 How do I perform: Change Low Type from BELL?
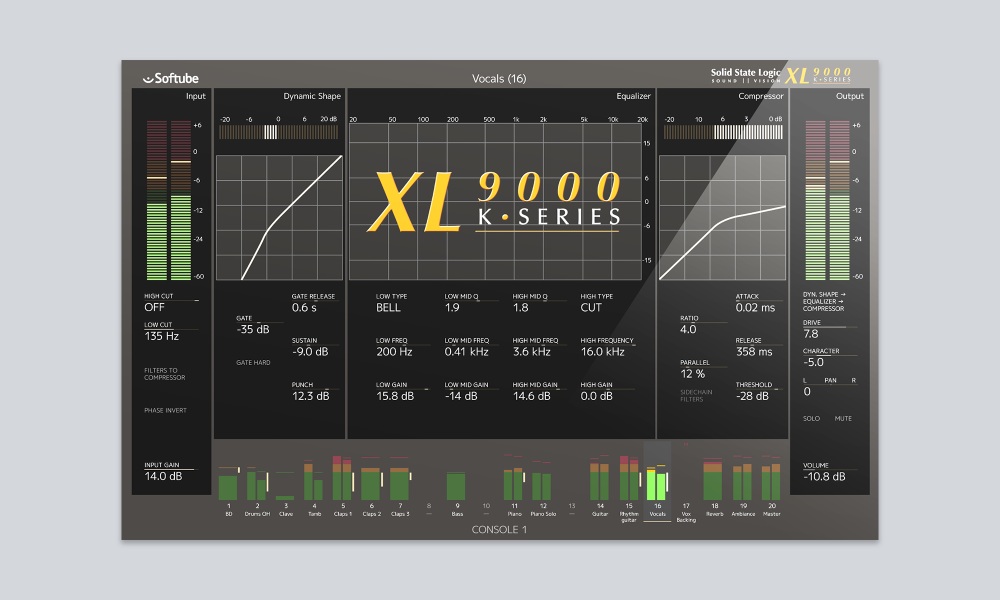[x=388, y=310]
